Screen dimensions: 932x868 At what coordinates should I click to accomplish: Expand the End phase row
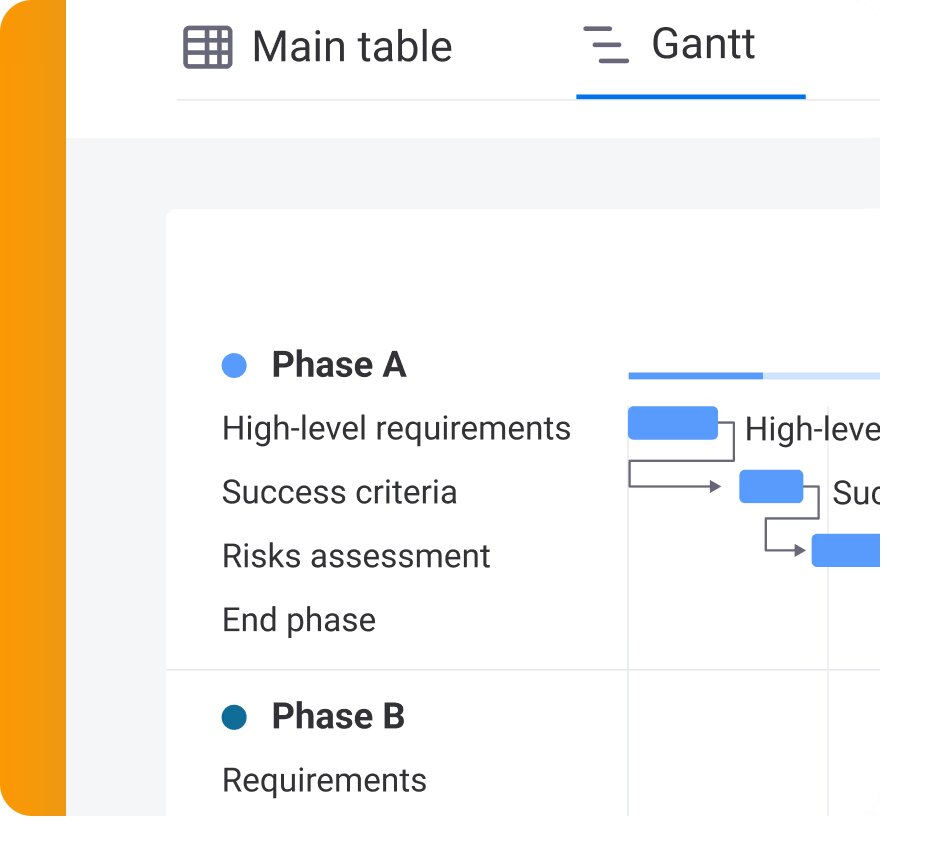pos(298,620)
